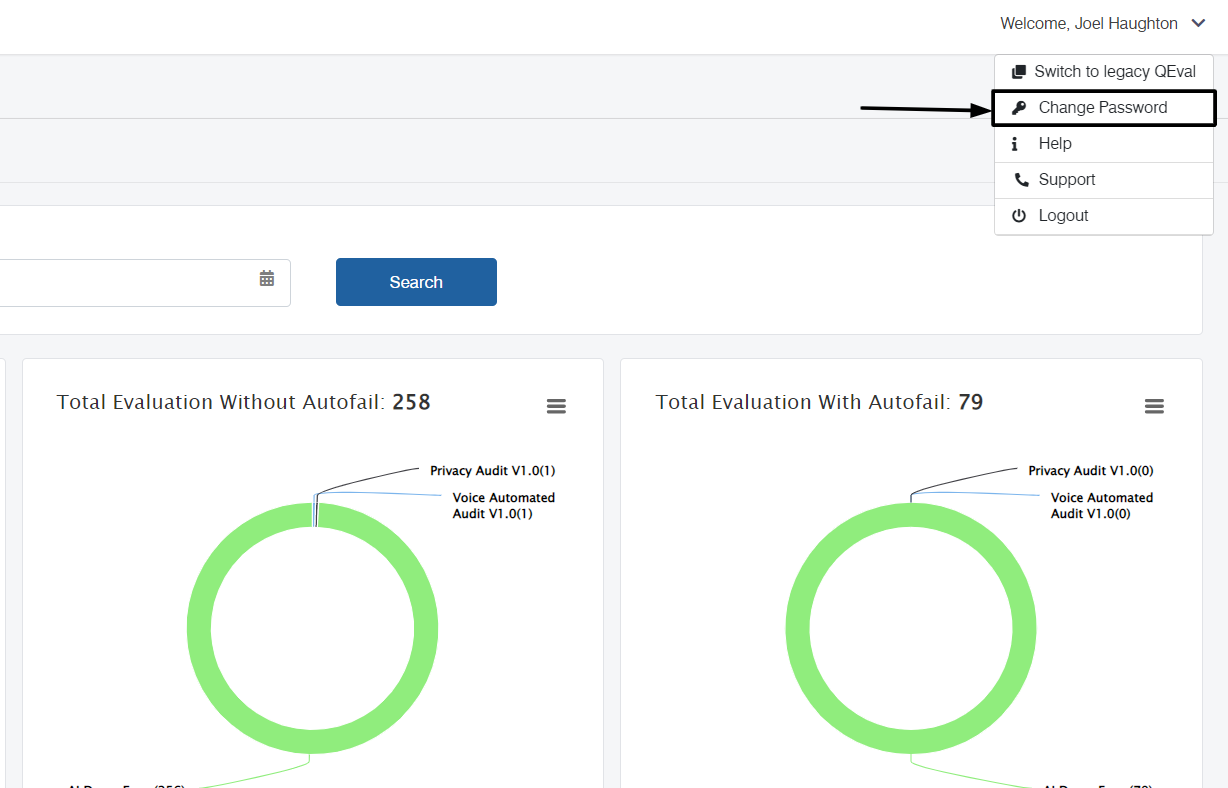Click the Total Evaluation Without Autofail title
Image resolution: width=1228 pixels, height=788 pixels.
(244, 402)
